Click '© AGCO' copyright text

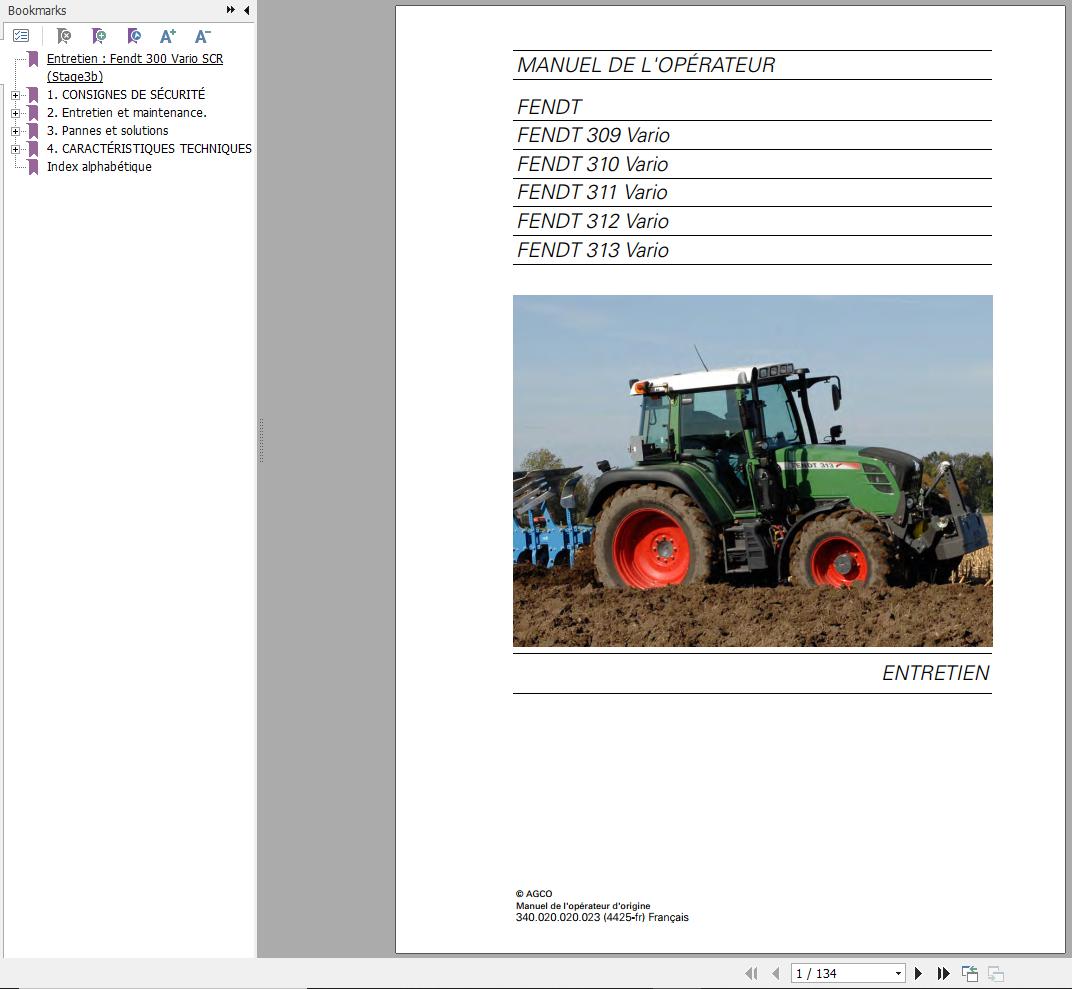[534, 893]
